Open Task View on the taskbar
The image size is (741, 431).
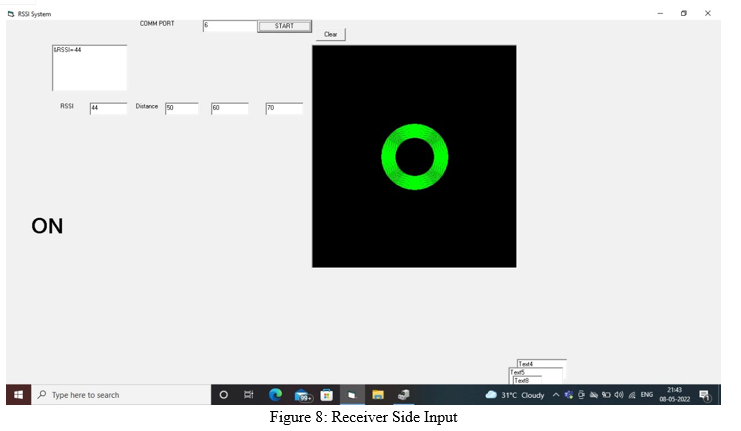[249, 395]
